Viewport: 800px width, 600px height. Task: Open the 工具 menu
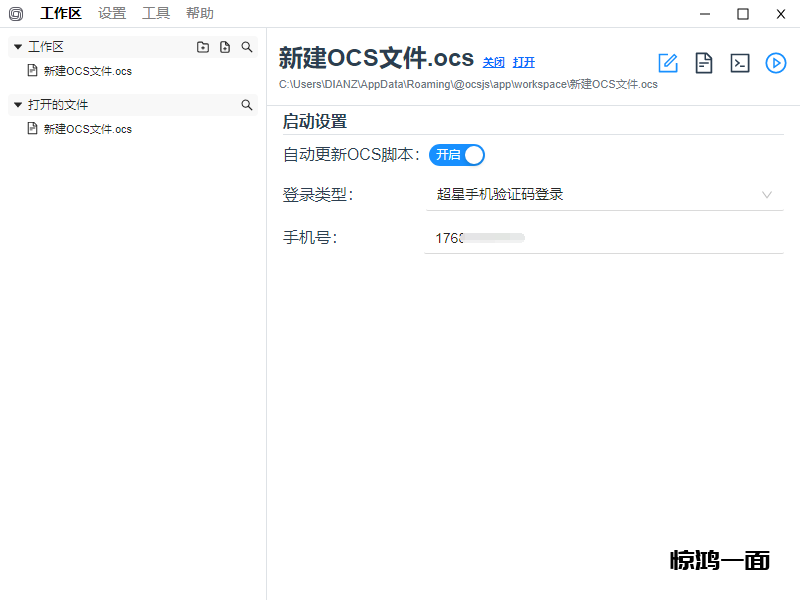click(156, 14)
